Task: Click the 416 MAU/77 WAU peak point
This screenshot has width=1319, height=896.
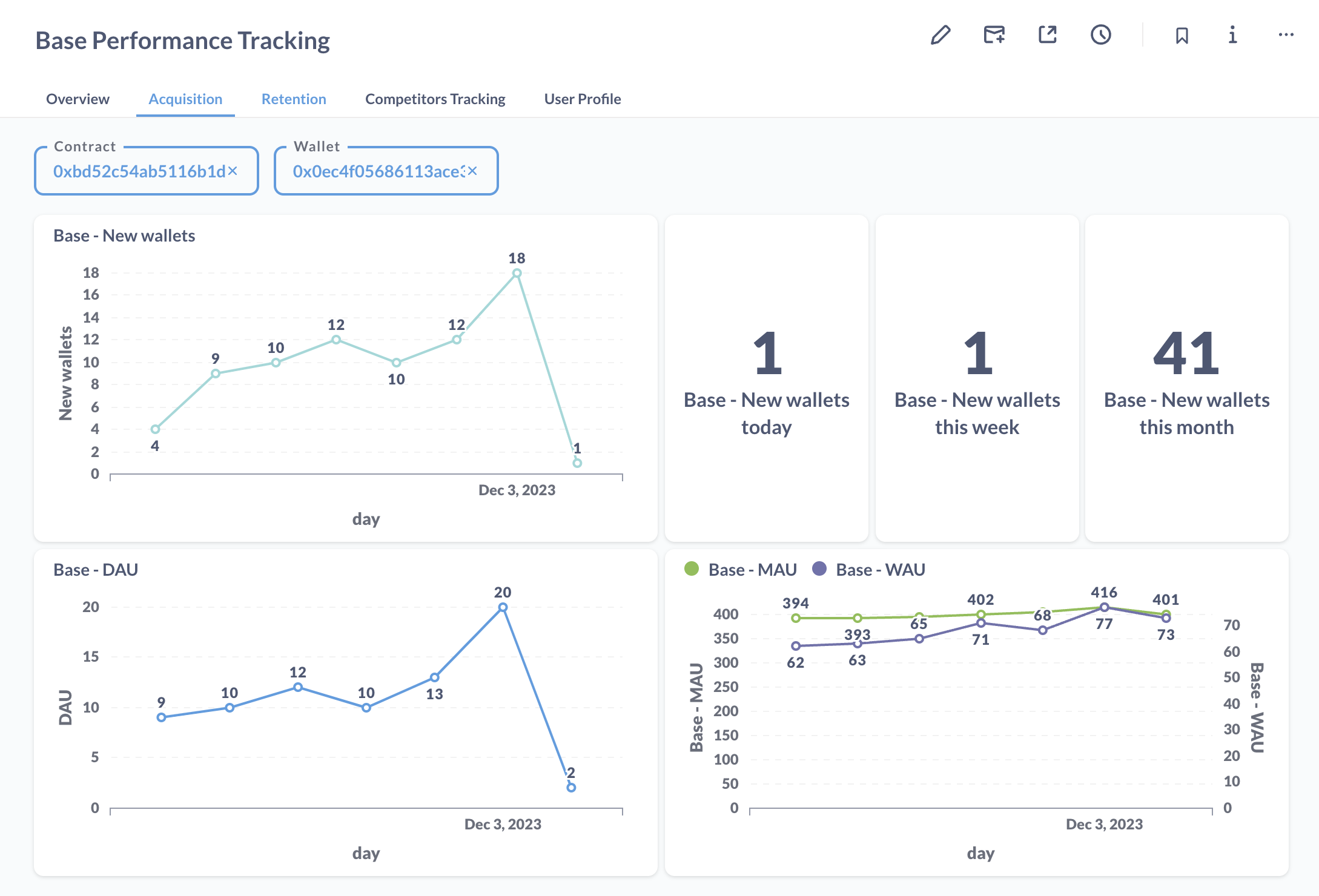Action: point(1104,607)
